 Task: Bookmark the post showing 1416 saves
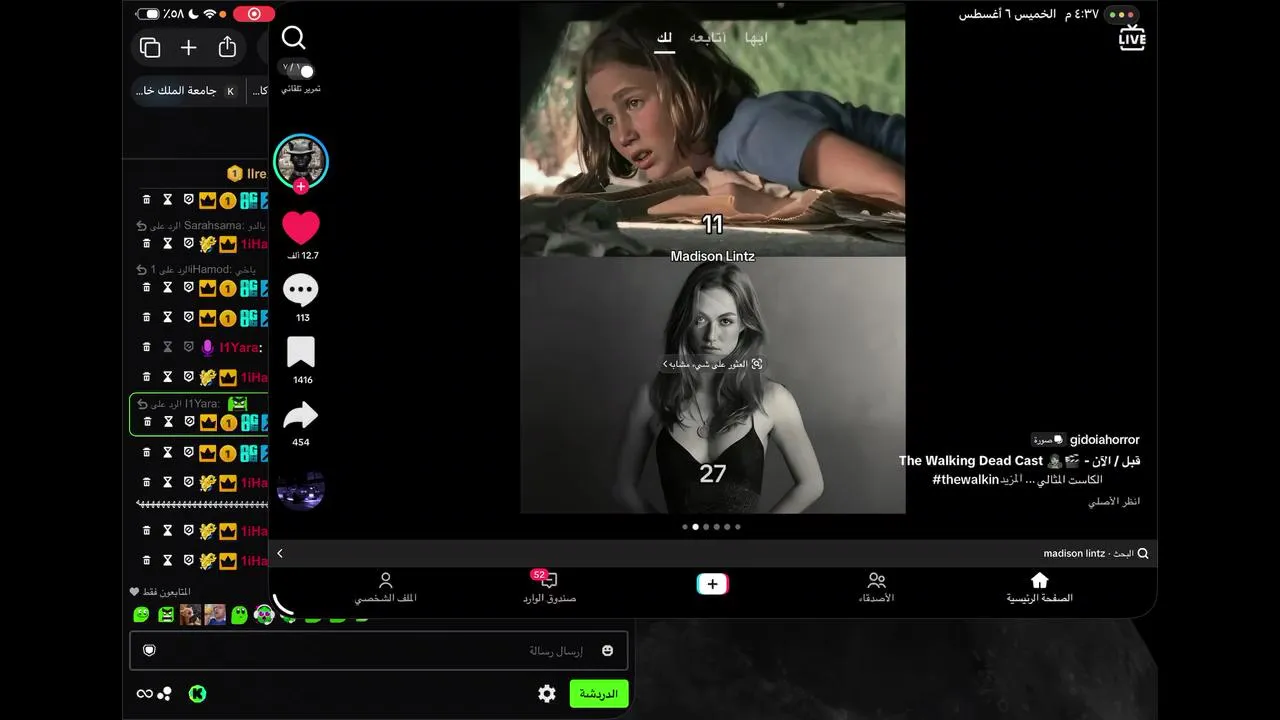[300, 352]
